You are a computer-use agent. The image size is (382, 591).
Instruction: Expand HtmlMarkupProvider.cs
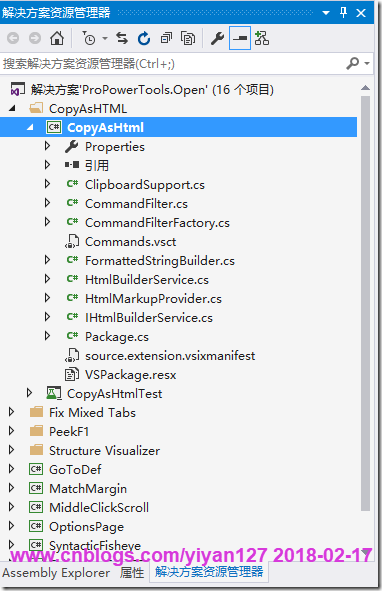point(48,298)
